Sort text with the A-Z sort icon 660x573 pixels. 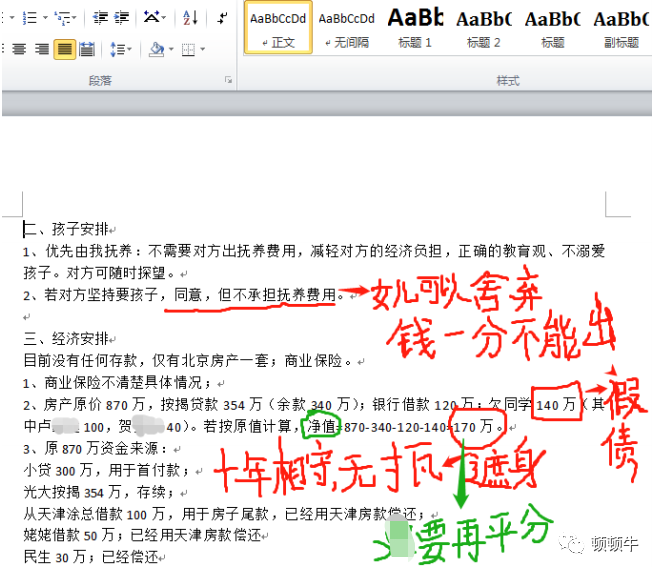pyautogui.click(x=190, y=18)
